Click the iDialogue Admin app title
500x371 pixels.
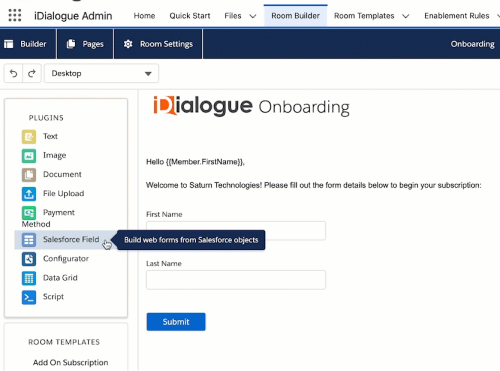click(x=73, y=16)
